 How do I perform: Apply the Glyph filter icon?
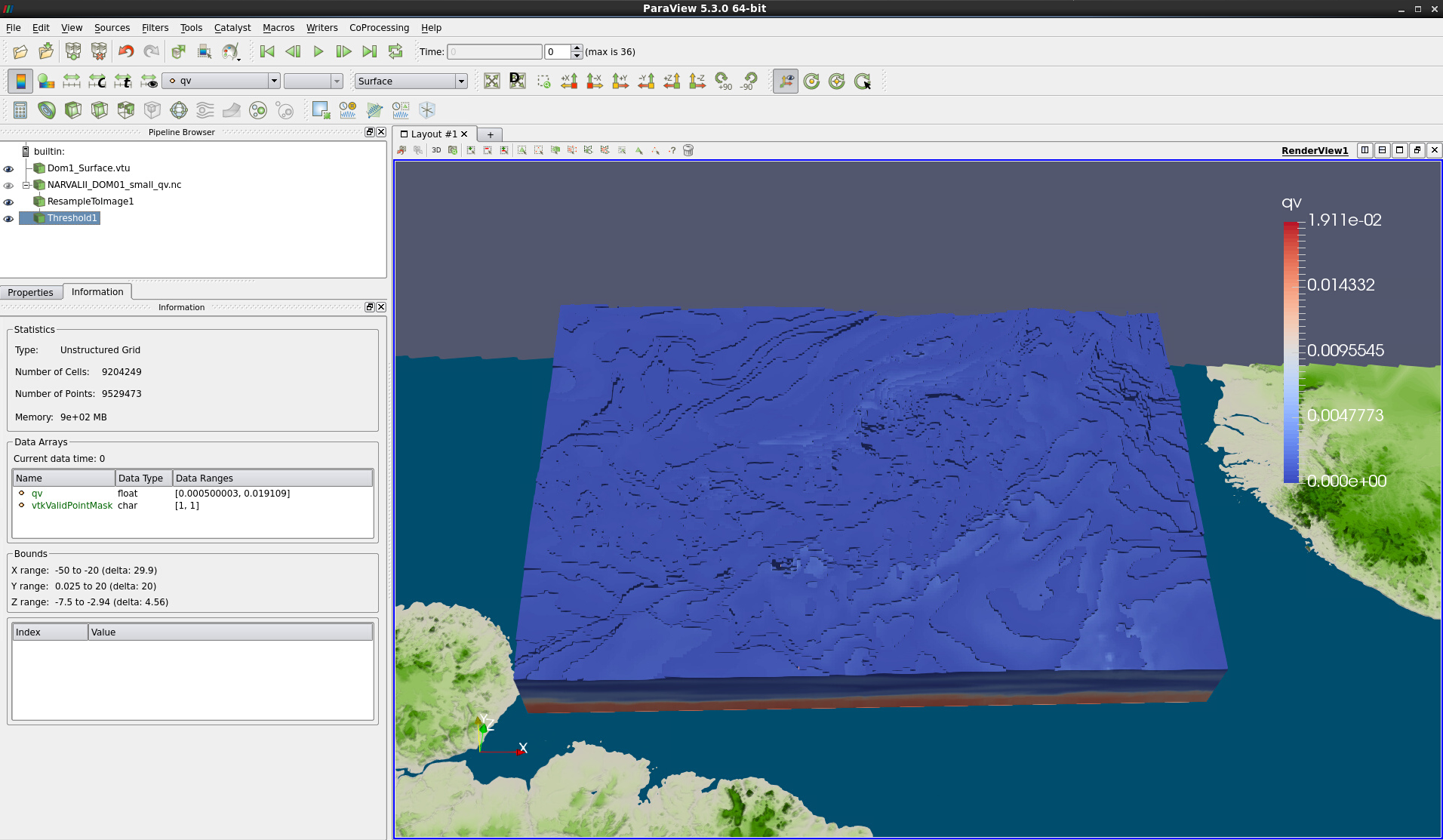[179, 110]
